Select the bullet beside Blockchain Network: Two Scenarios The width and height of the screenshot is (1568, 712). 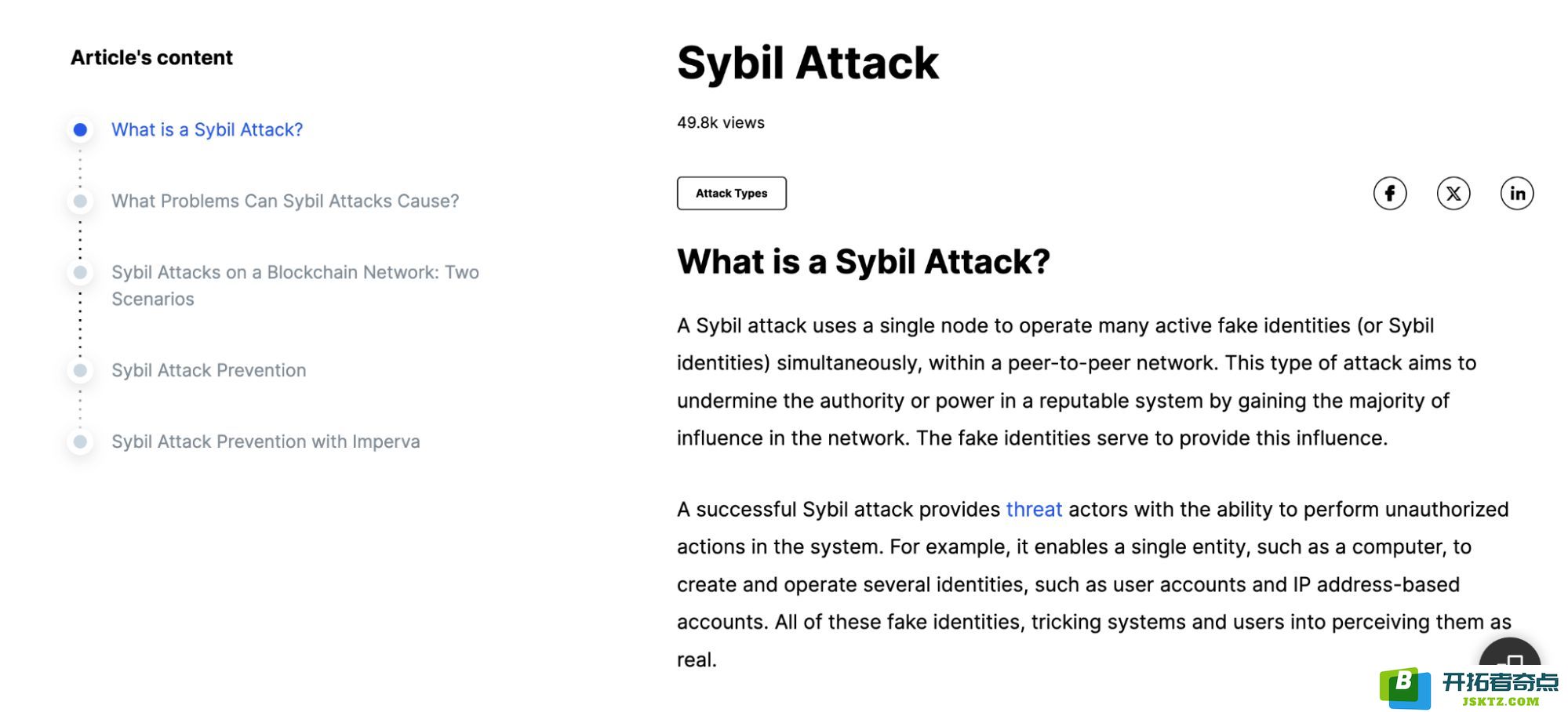pos(80,273)
